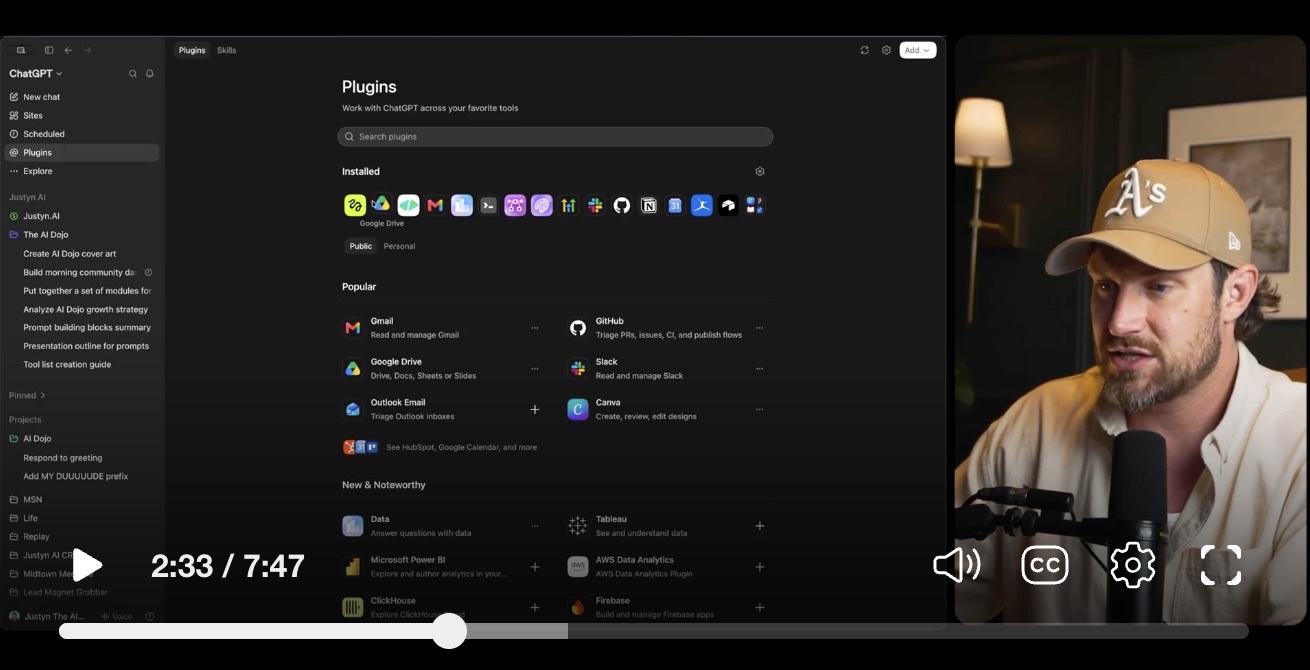1310x670 pixels.
Task: Open more options for Google Drive plugin
Action: (535, 369)
